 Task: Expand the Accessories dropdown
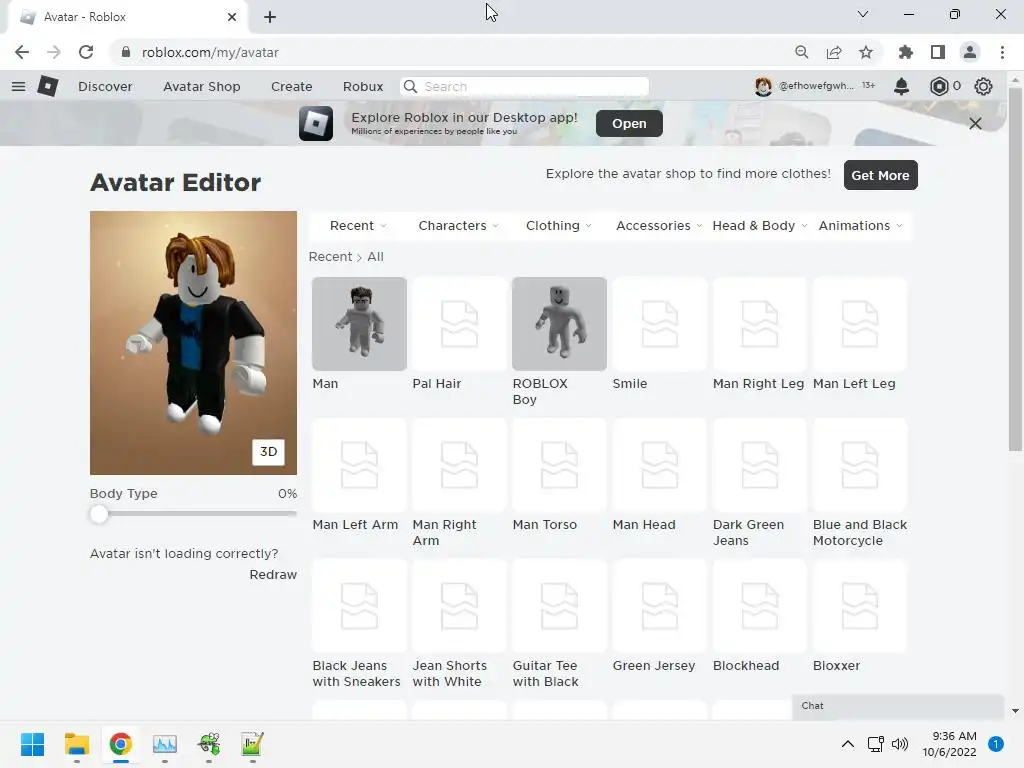coord(659,226)
